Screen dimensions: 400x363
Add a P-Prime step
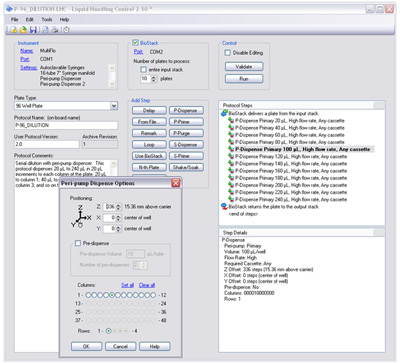(x=186, y=122)
